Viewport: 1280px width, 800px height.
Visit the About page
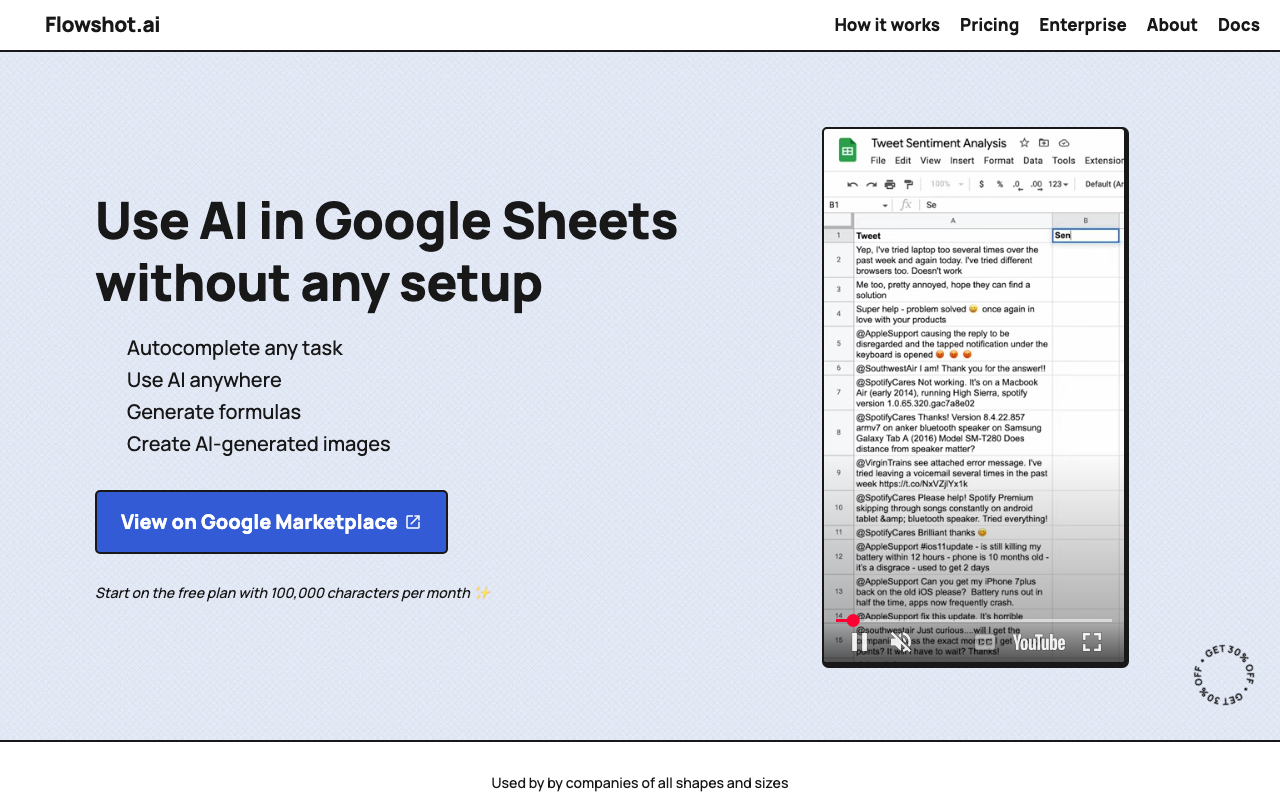coord(1172,25)
